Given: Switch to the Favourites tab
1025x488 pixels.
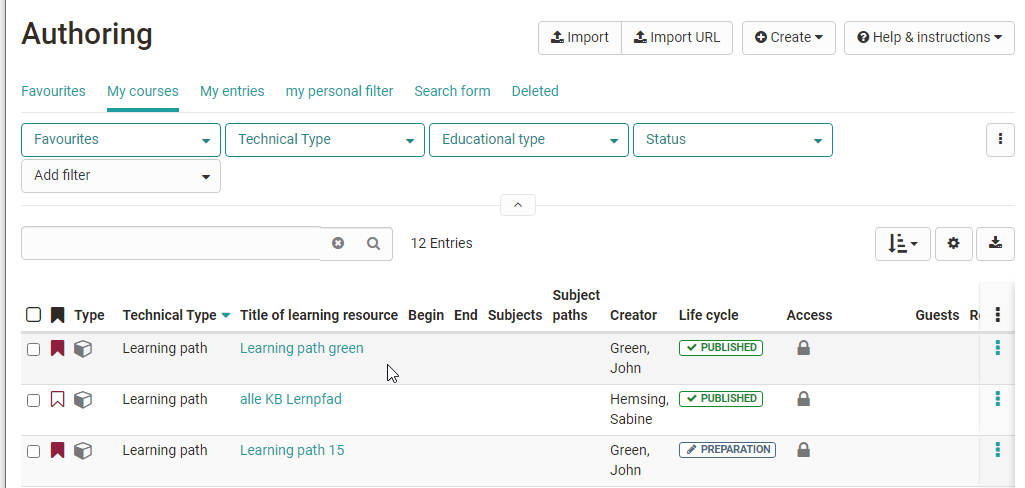Looking at the screenshot, I should tap(53, 91).
